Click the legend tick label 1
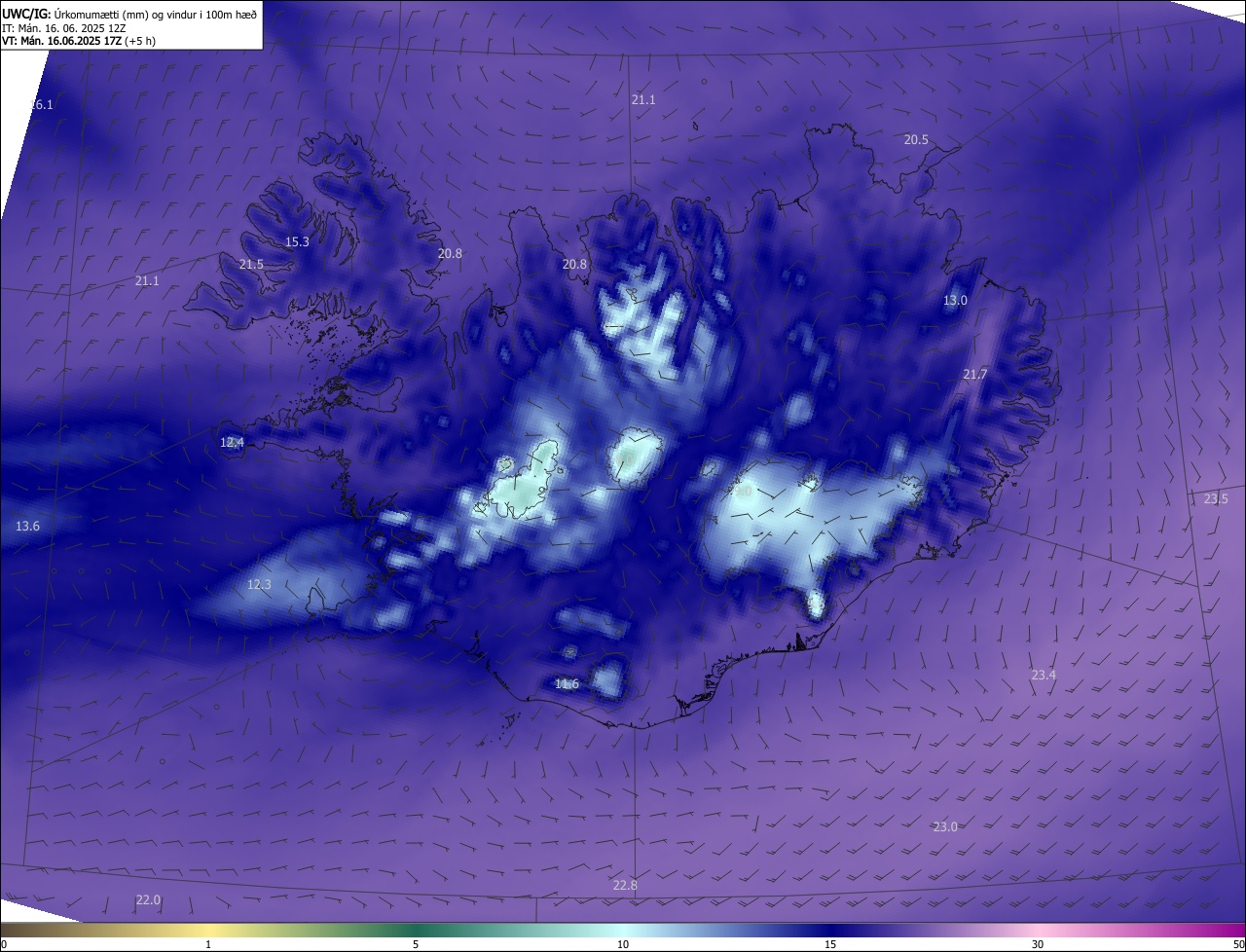The height and width of the screenshot is (952, 1246). click(x=208, y=944)
